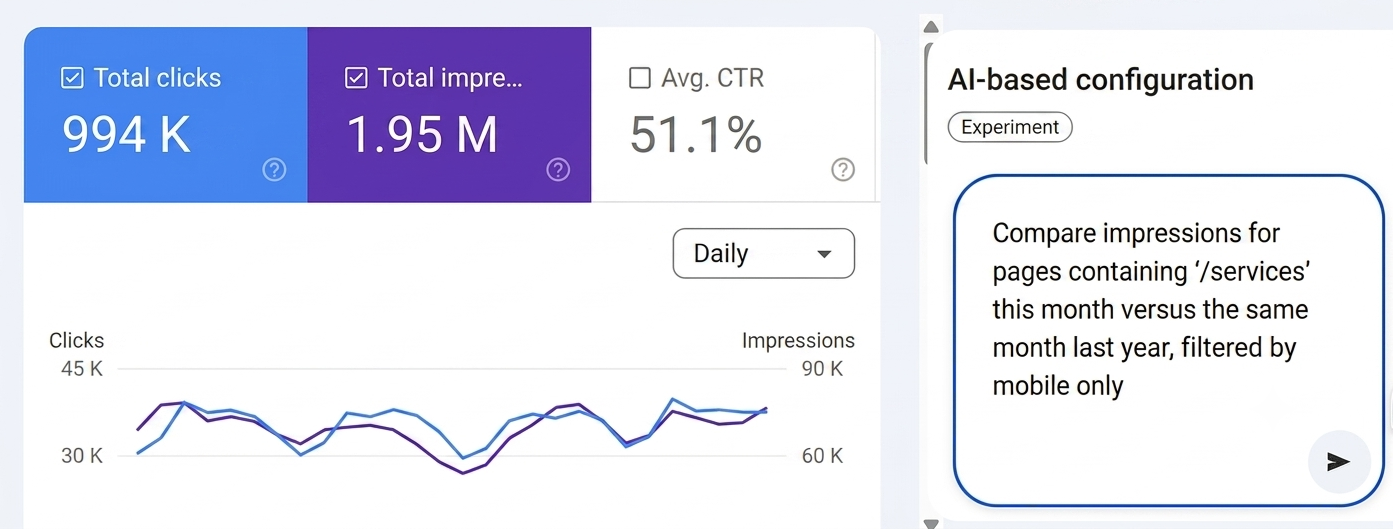This screenshot has width=1393, height=529.
Task: Enable the Avg. CTR checkbox
Action: tap(640, 78)
